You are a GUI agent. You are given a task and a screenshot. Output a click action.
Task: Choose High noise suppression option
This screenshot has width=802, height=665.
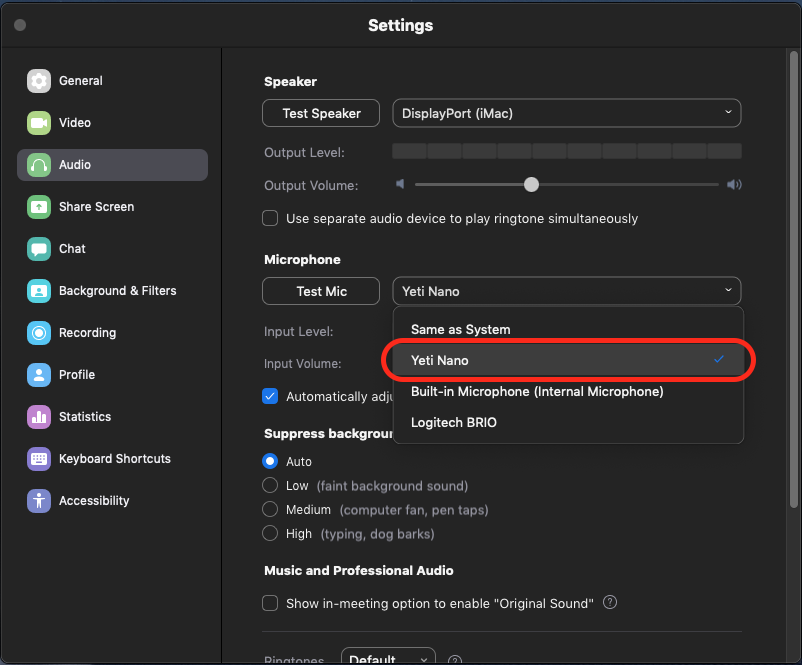pyautogui.click(x=270, y=534)
